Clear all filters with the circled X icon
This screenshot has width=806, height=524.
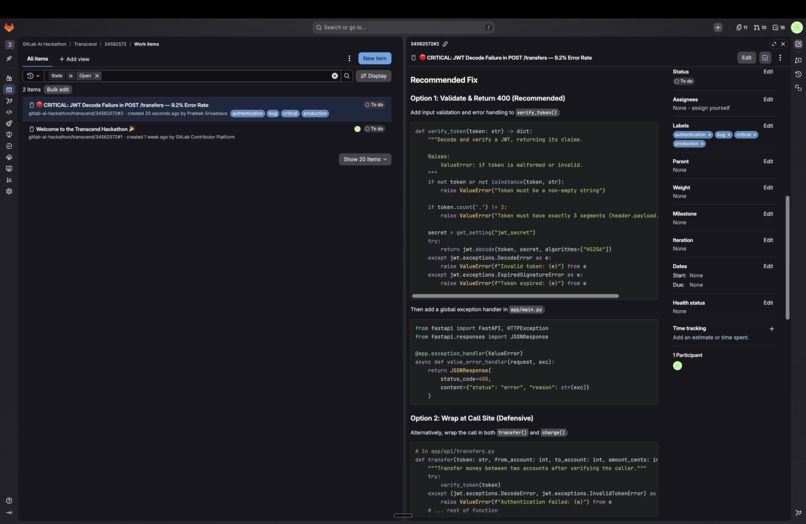(335, 76)
